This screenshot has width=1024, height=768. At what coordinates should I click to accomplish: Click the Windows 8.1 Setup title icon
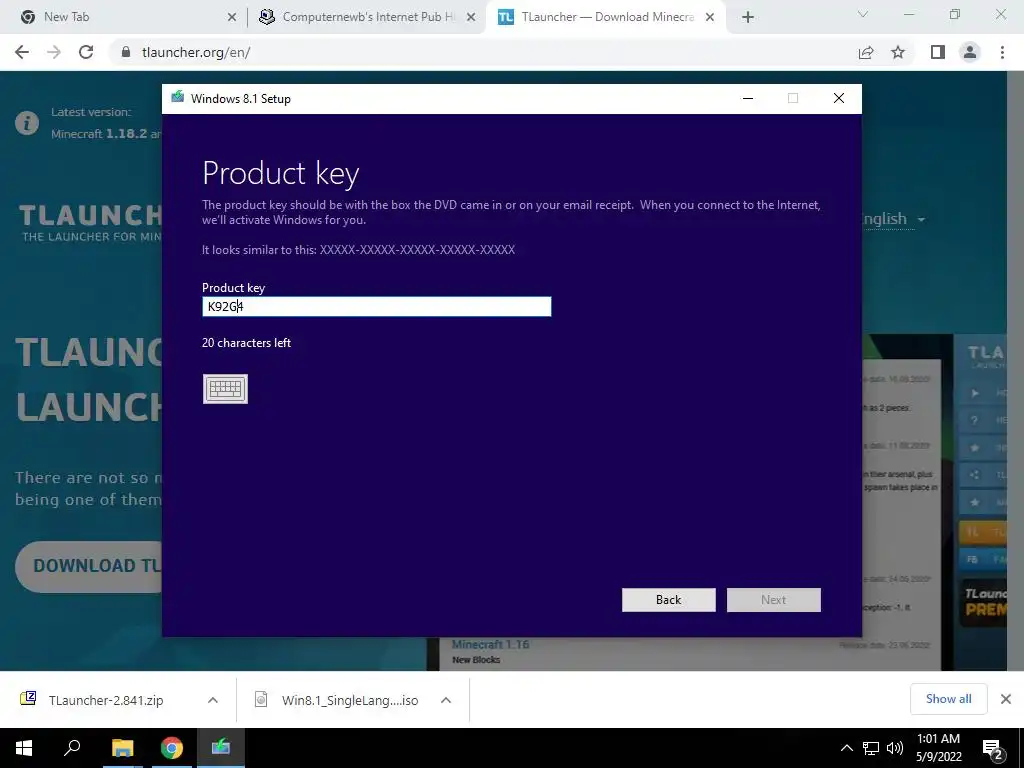click(178, 98)
